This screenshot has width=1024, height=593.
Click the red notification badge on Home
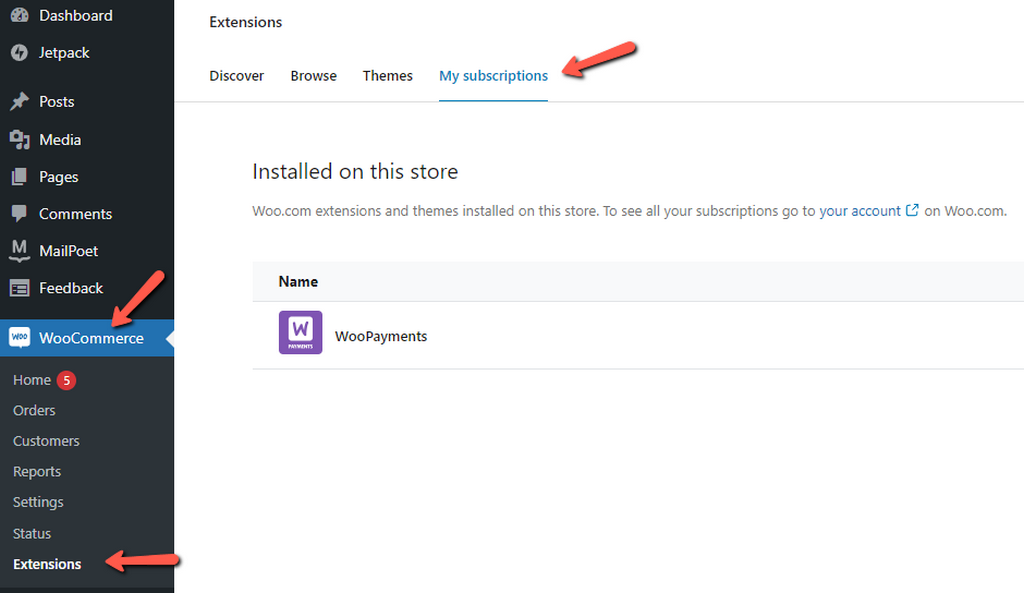(65, 379)
